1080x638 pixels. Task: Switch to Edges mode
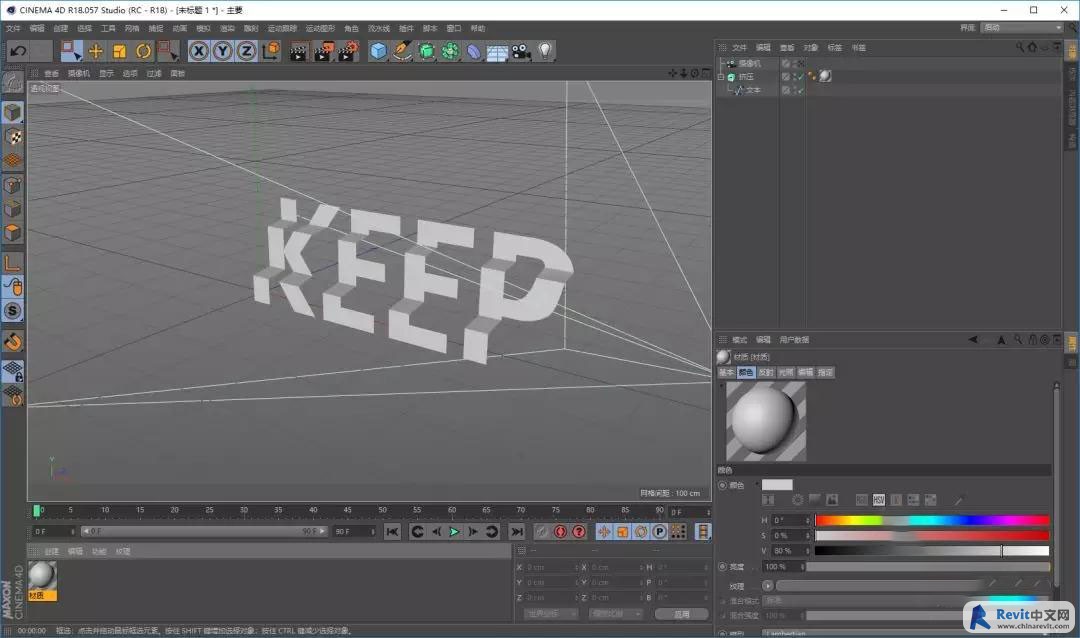(12, 209)
